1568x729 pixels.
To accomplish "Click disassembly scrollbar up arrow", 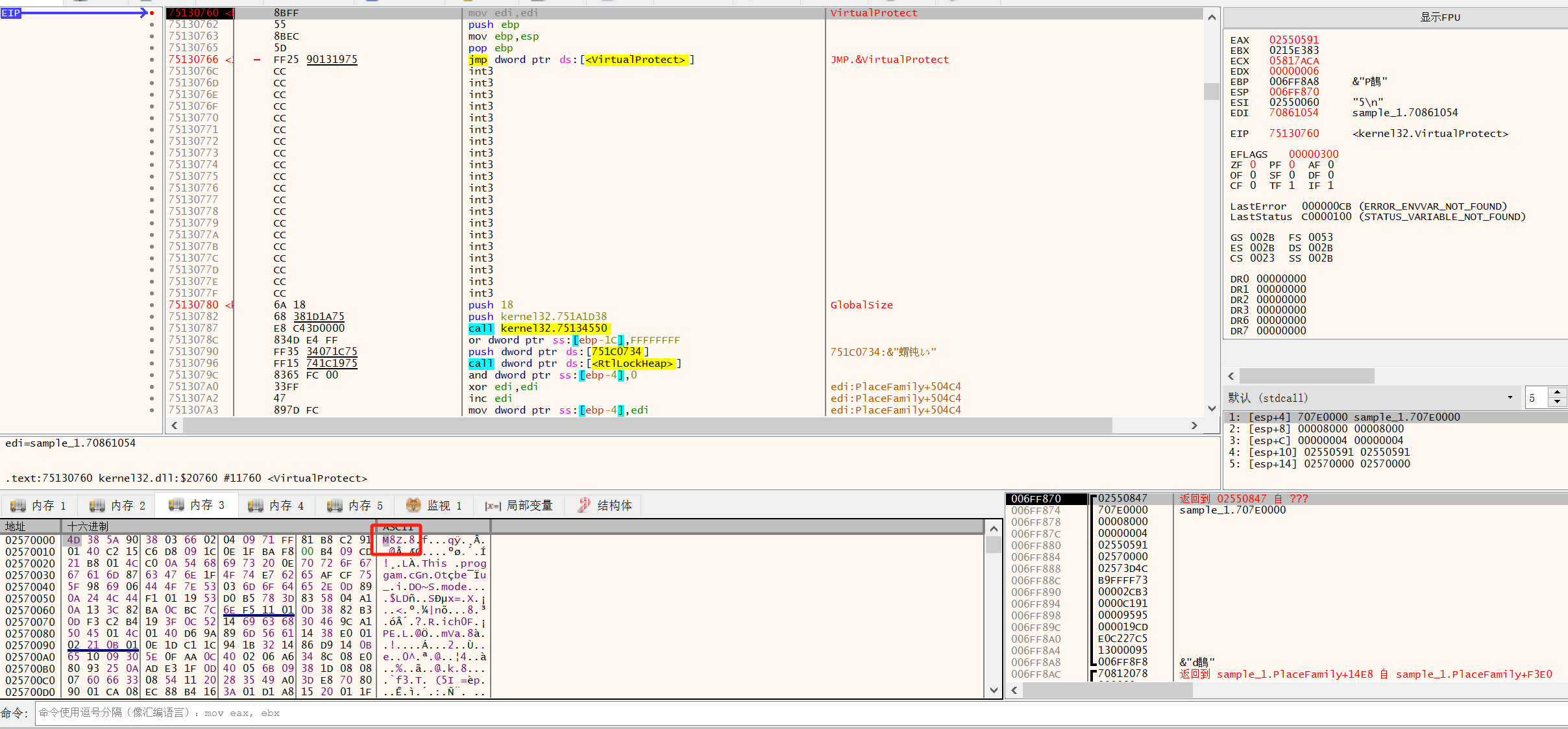I will pos(1212,18).
